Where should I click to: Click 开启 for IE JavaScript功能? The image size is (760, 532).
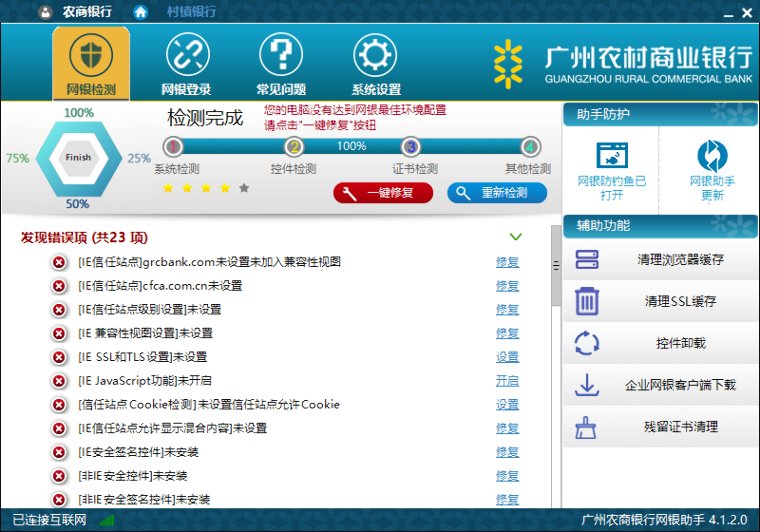[x=507, y=381]
